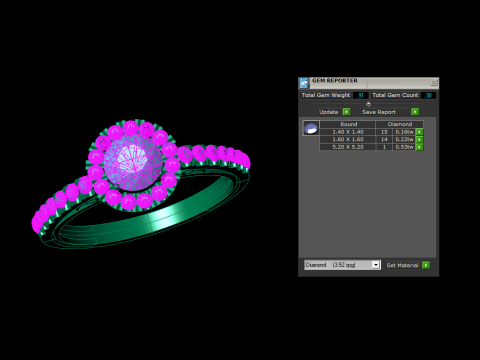480x360 pixels.
Task: Click green arrow on 5.20 X 5.20 row
Action: (420, 147)
